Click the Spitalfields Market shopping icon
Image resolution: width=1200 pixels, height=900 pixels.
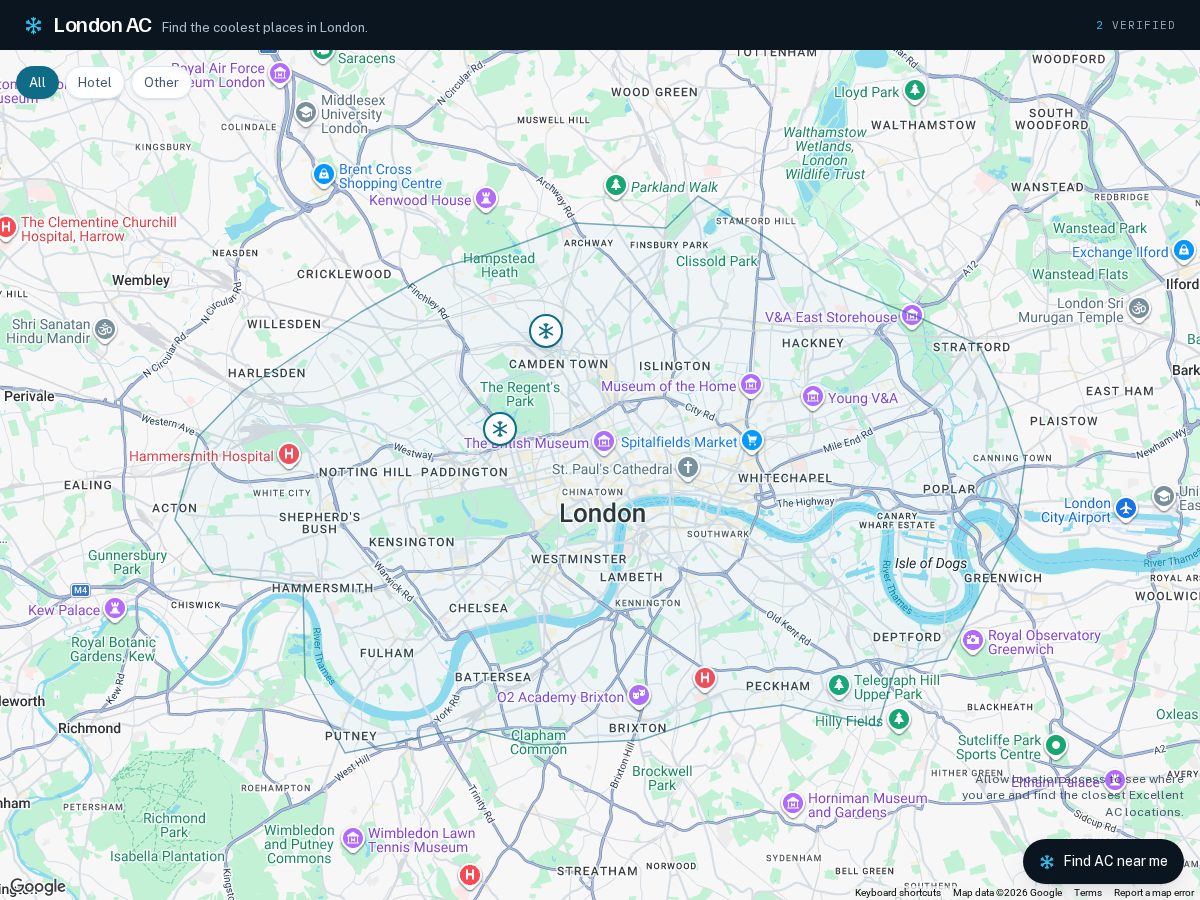752,441
